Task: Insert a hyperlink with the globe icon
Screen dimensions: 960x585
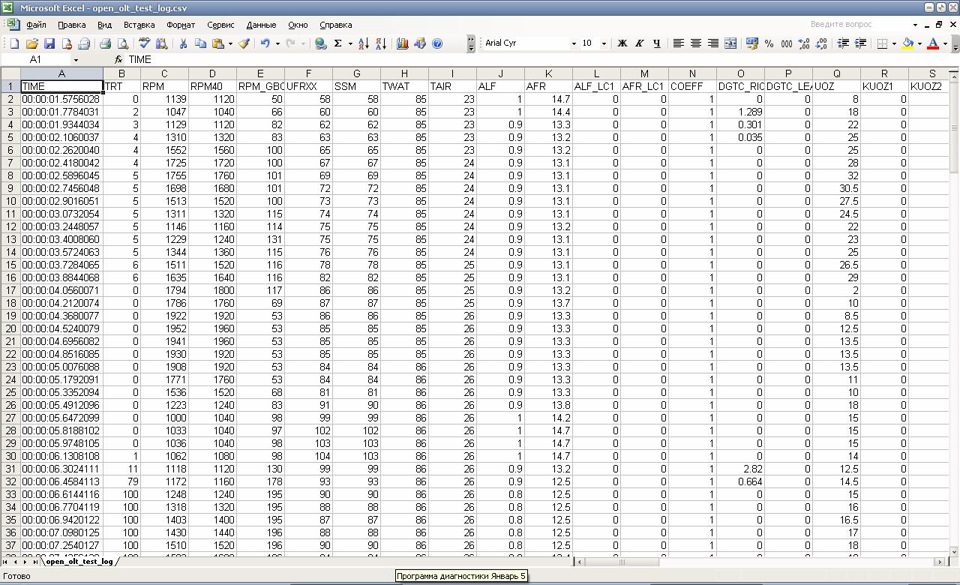Action: 320,43
